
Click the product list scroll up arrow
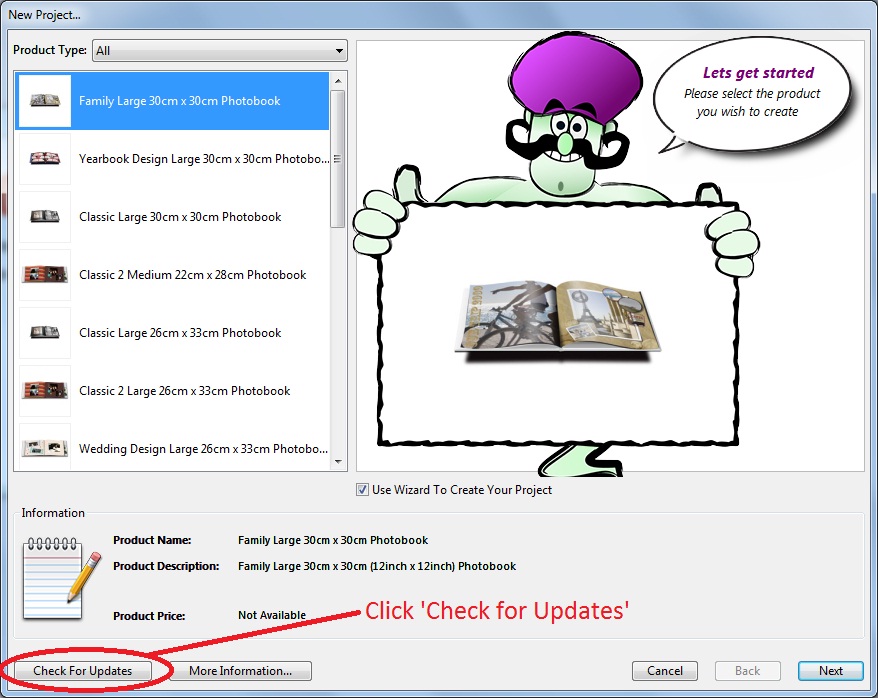[338, 81]
